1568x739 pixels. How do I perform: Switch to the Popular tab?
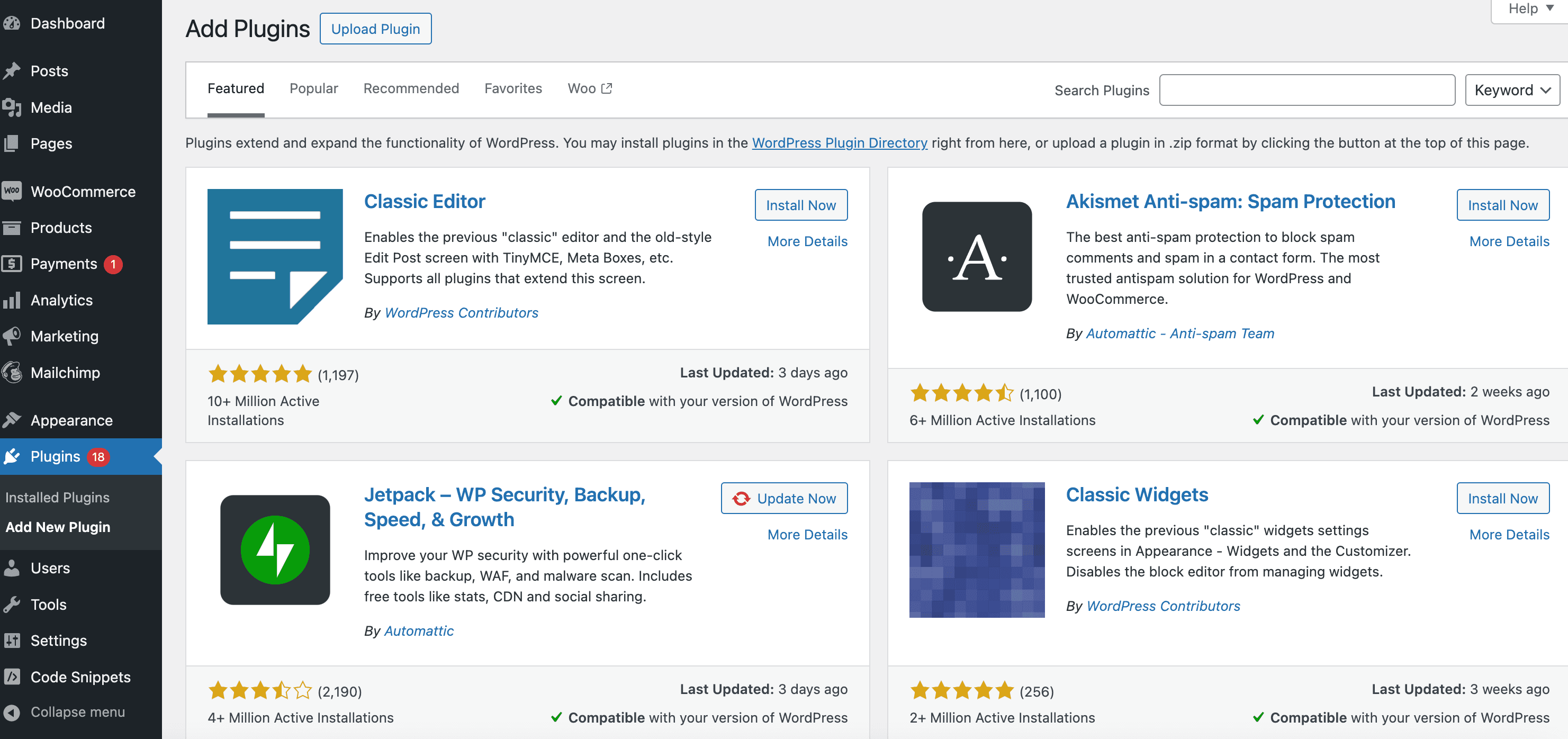pyautogui.click(x=313, y=88)
